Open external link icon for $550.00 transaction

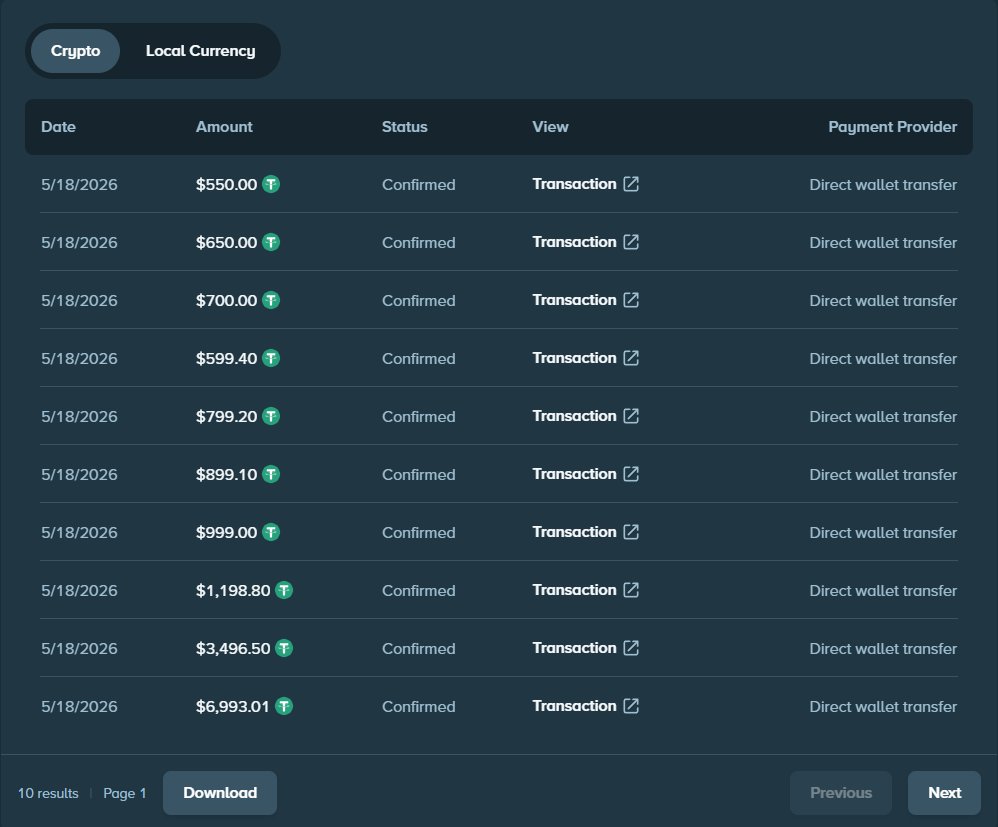pyautogui.click(x=631, y=184)
